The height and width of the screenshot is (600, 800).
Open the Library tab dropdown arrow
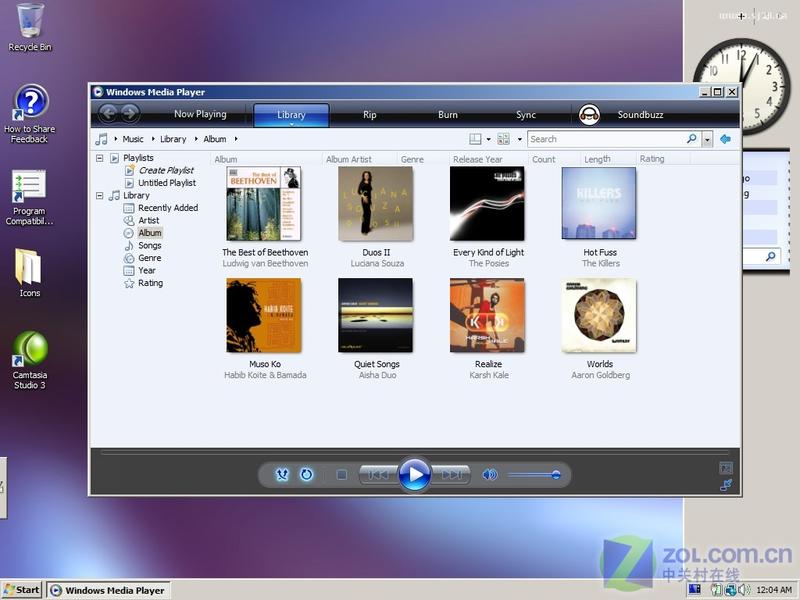[x=291, y=124]
